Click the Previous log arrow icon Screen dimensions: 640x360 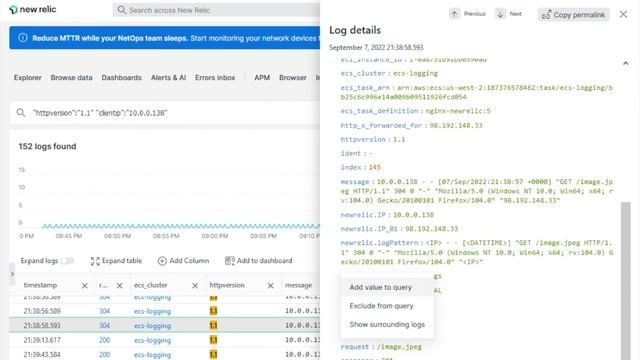pos(454,13)
